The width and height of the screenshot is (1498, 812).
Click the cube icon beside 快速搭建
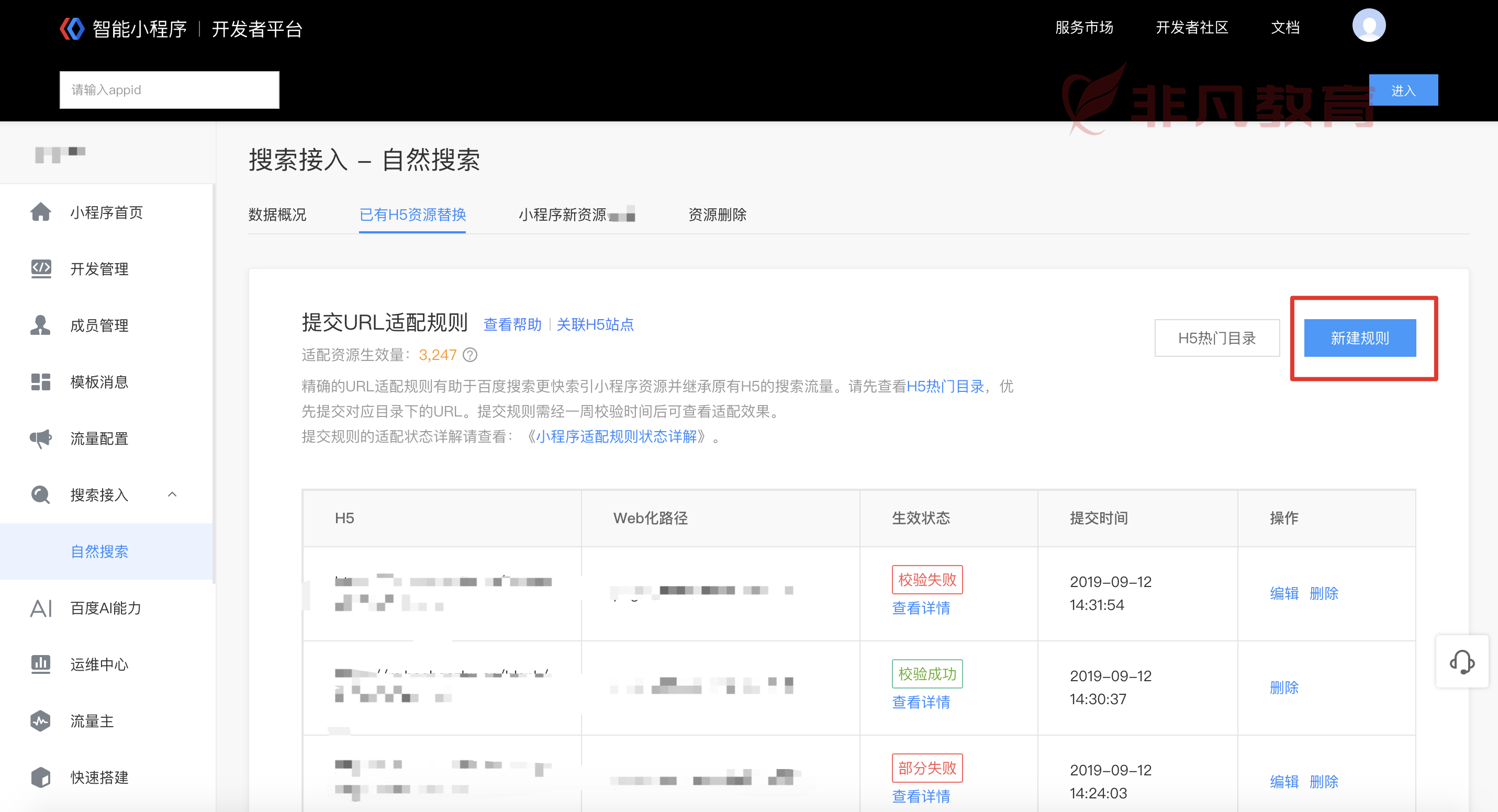pos(41,777)
